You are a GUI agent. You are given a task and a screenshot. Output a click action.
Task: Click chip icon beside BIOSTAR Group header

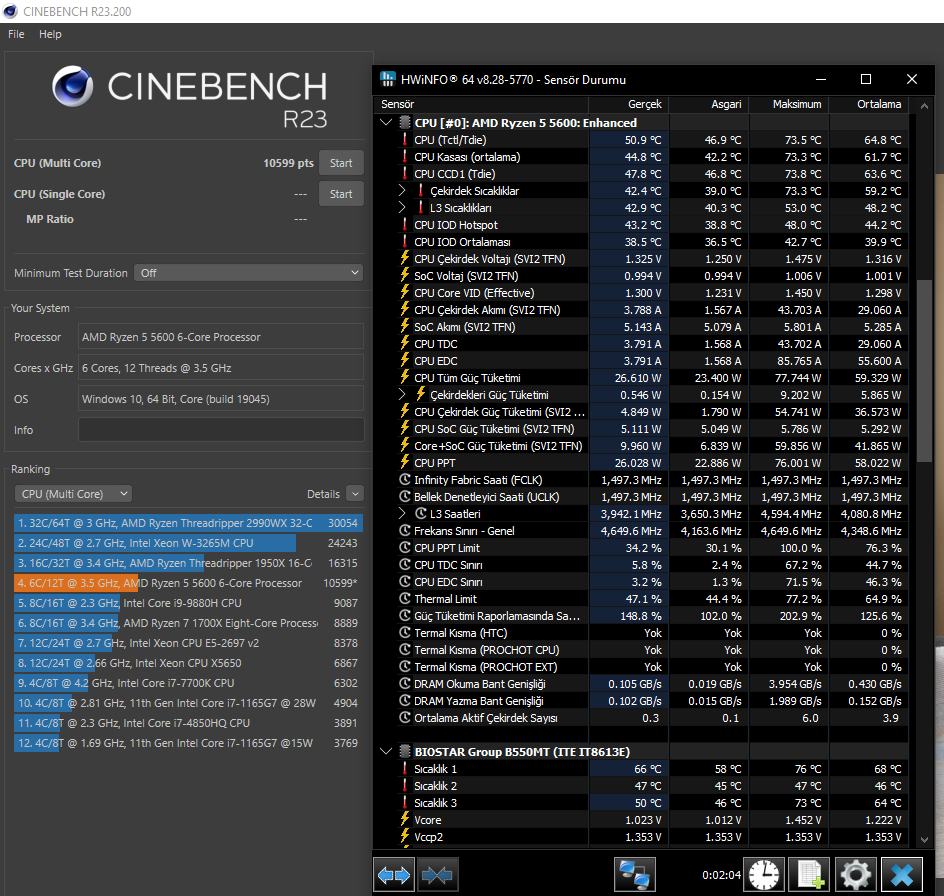pos(405,751)
